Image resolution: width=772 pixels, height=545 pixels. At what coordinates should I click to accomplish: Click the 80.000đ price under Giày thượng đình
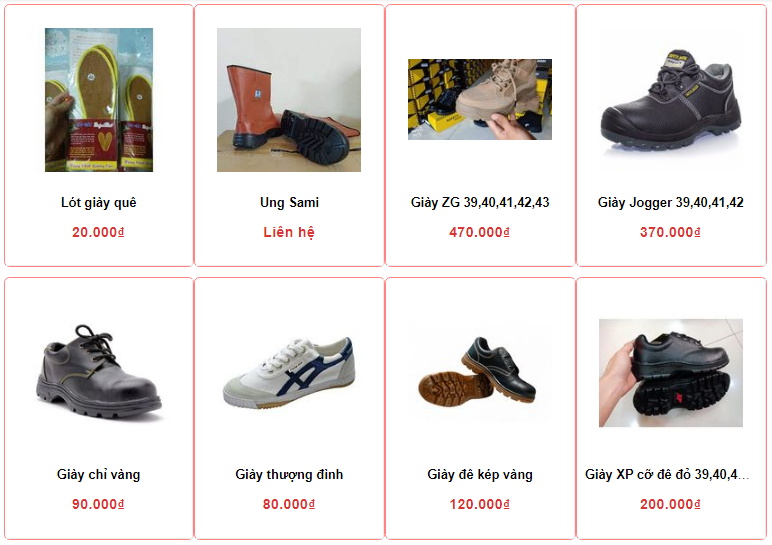289,505
